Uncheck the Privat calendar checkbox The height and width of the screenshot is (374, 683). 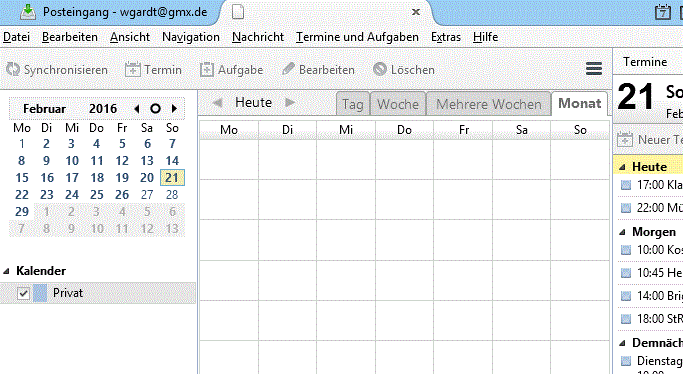tap(24, 293)
